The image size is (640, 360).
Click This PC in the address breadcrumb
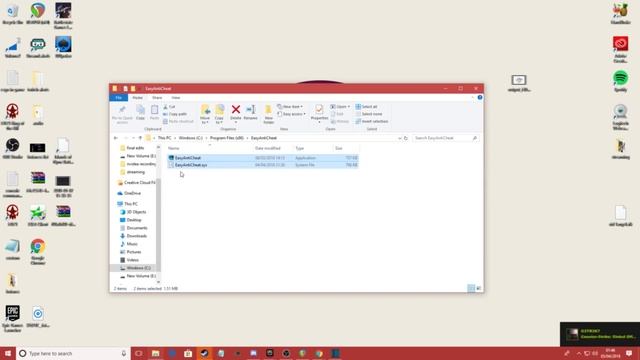tap(164, 138)
